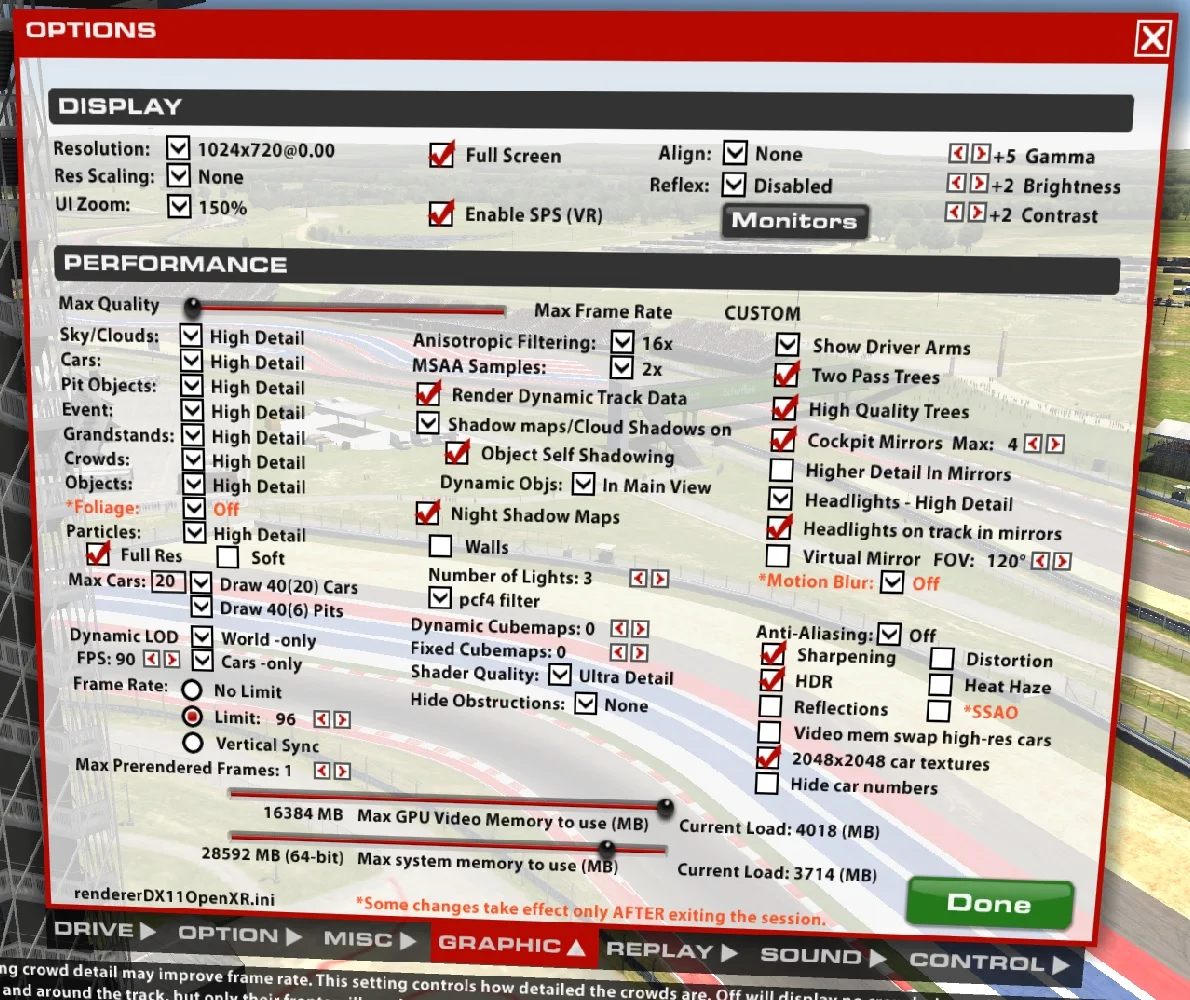Decrease Cockpit Mirrors Max value

1033,444
